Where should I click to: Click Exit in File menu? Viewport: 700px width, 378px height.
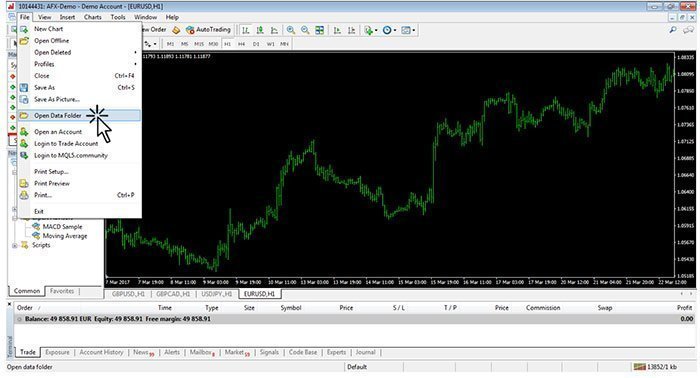[79, 211]
